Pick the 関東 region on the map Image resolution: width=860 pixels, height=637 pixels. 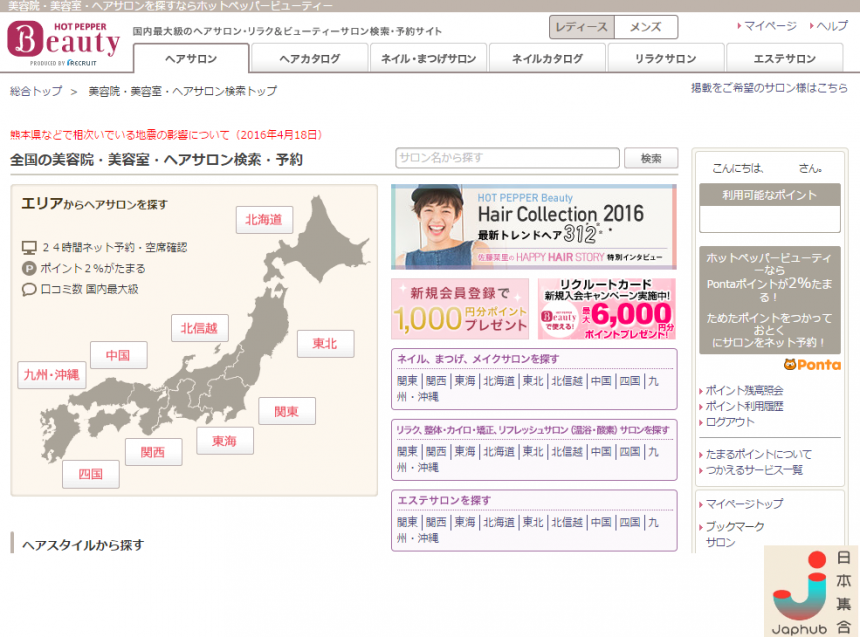coord(287,411)
